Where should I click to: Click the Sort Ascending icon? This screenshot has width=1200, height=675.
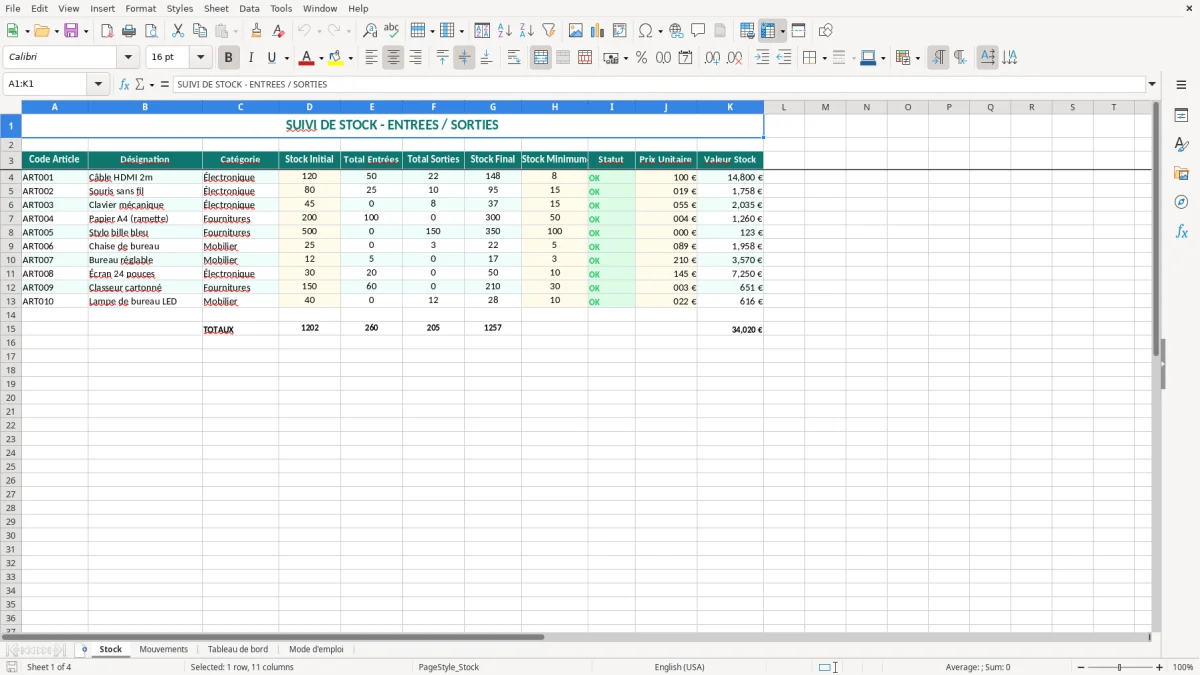point(505,31)
